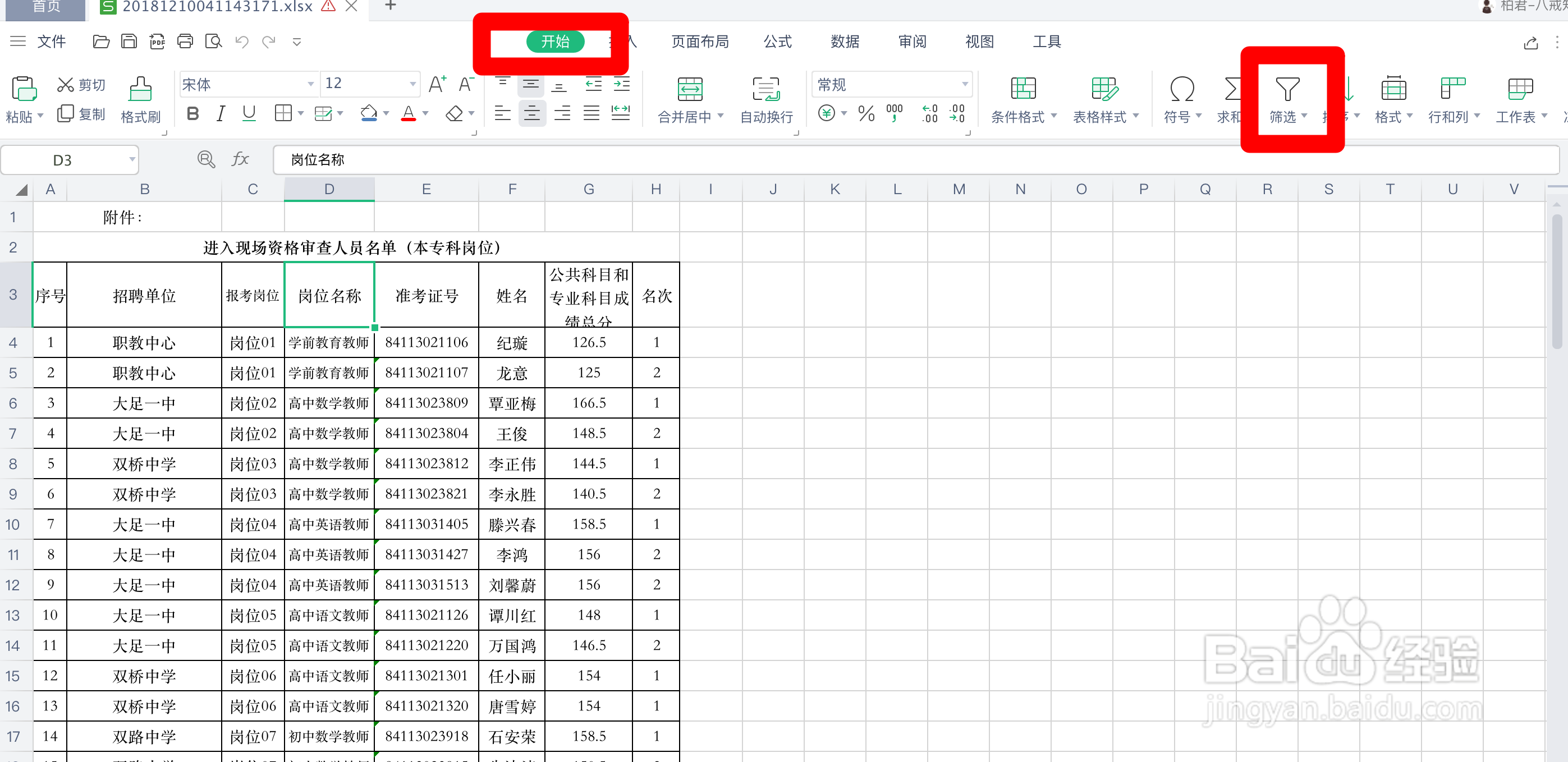Toggle left text alignment

coord(502,113)
